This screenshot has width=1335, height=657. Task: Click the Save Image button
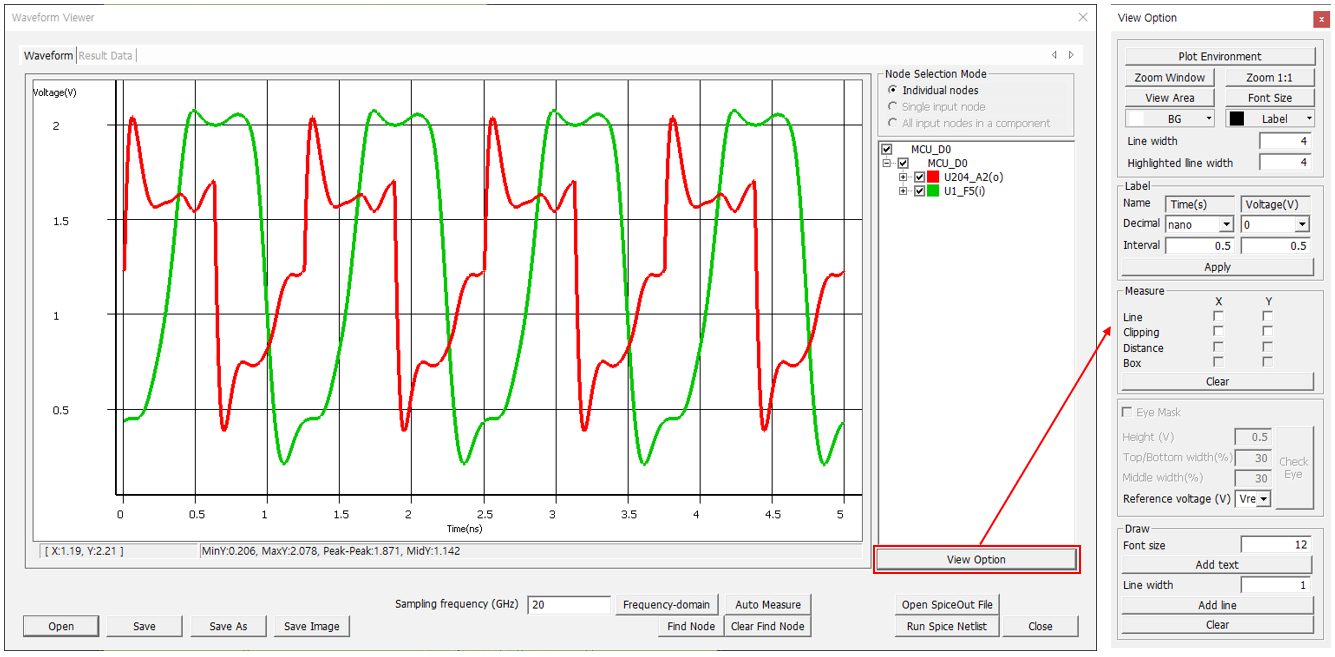[x=311, y=626]
